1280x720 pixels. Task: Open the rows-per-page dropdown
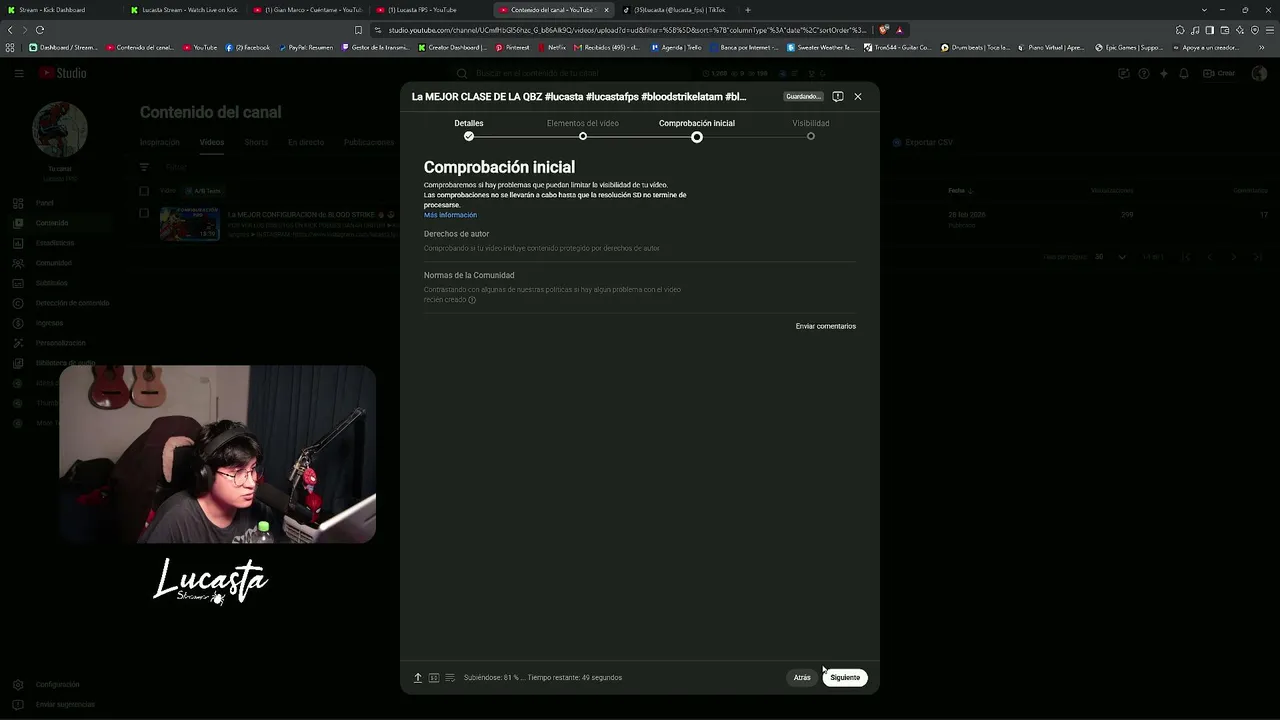(x=1110, y=257)
